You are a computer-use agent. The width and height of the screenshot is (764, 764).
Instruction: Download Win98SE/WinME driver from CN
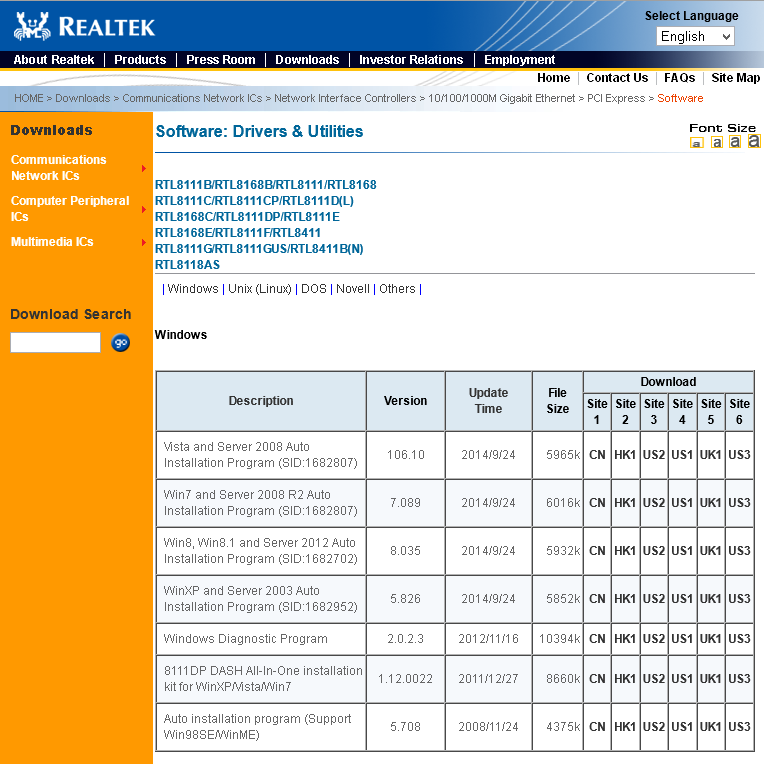[x=597, y=727]
